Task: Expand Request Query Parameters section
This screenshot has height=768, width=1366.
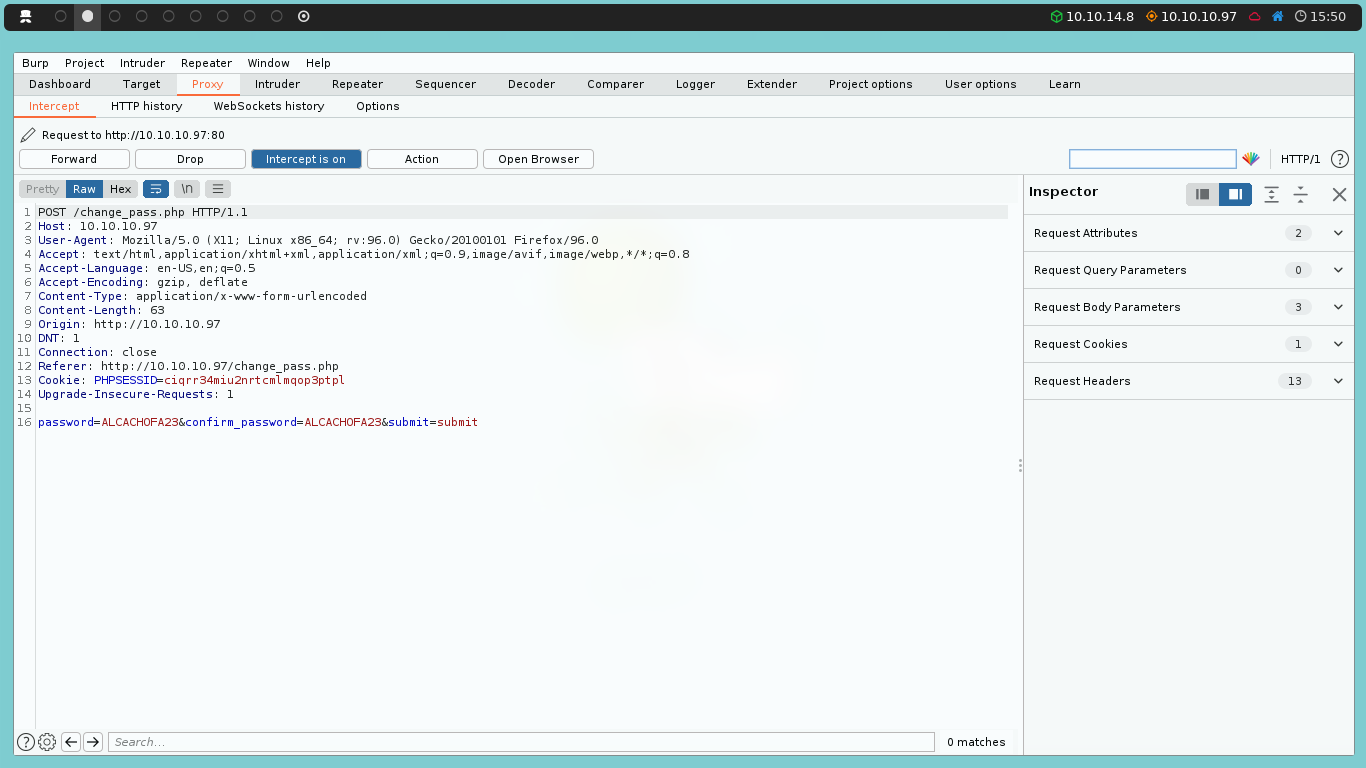Action: click(1189, 270)
